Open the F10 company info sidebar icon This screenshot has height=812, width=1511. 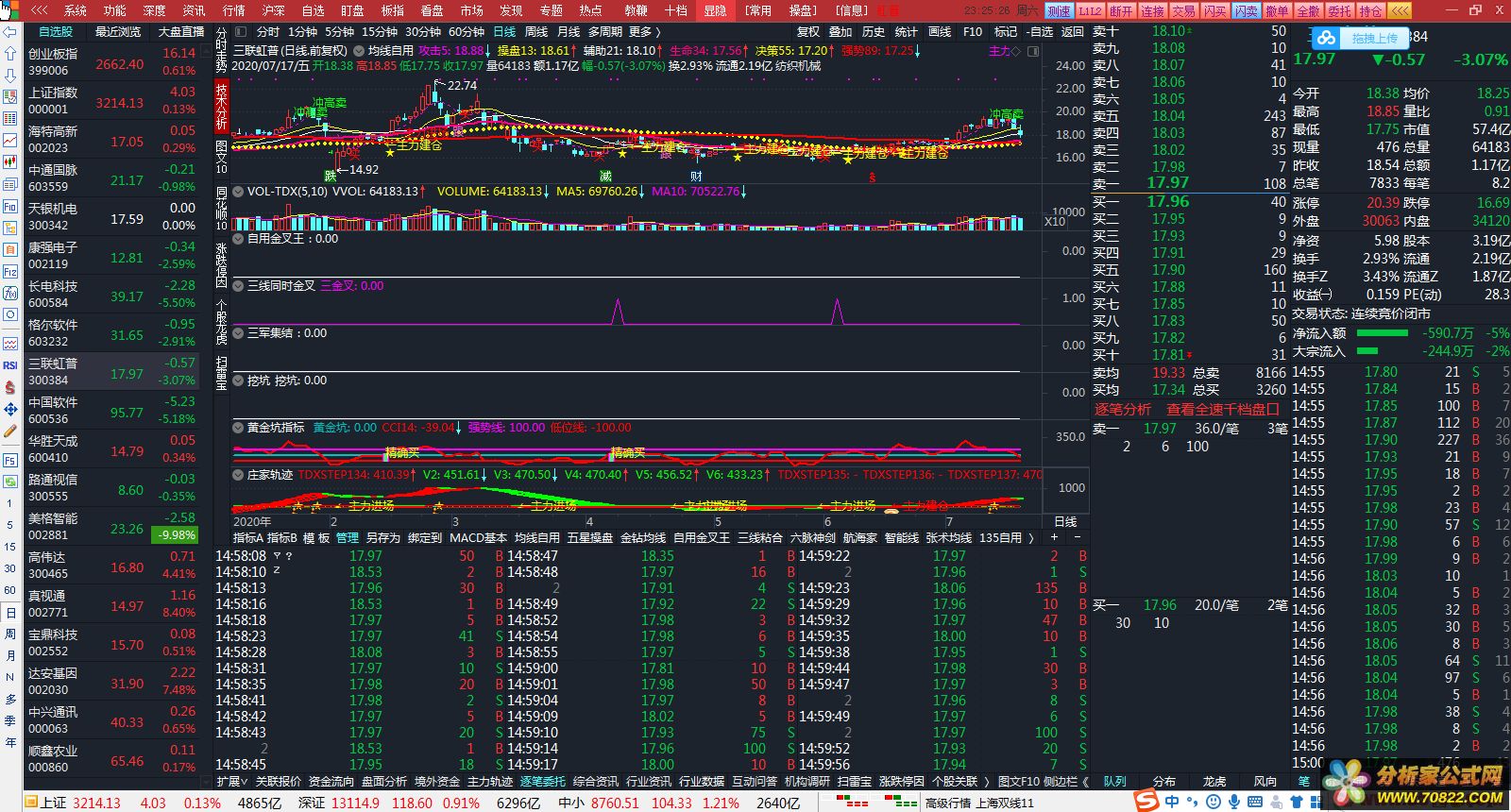tap(10, 206)
